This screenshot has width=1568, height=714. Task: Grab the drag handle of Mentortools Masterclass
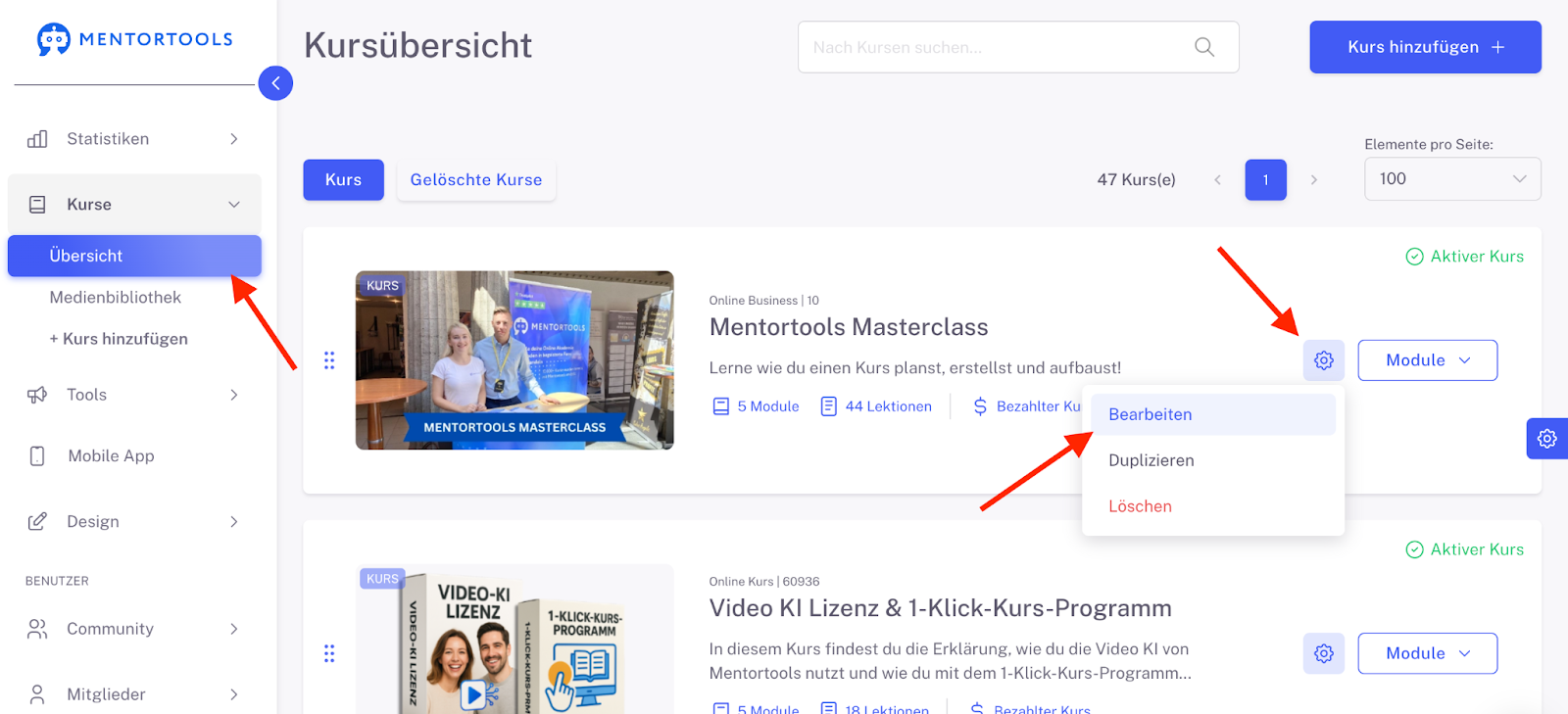(x=329, y=360)
